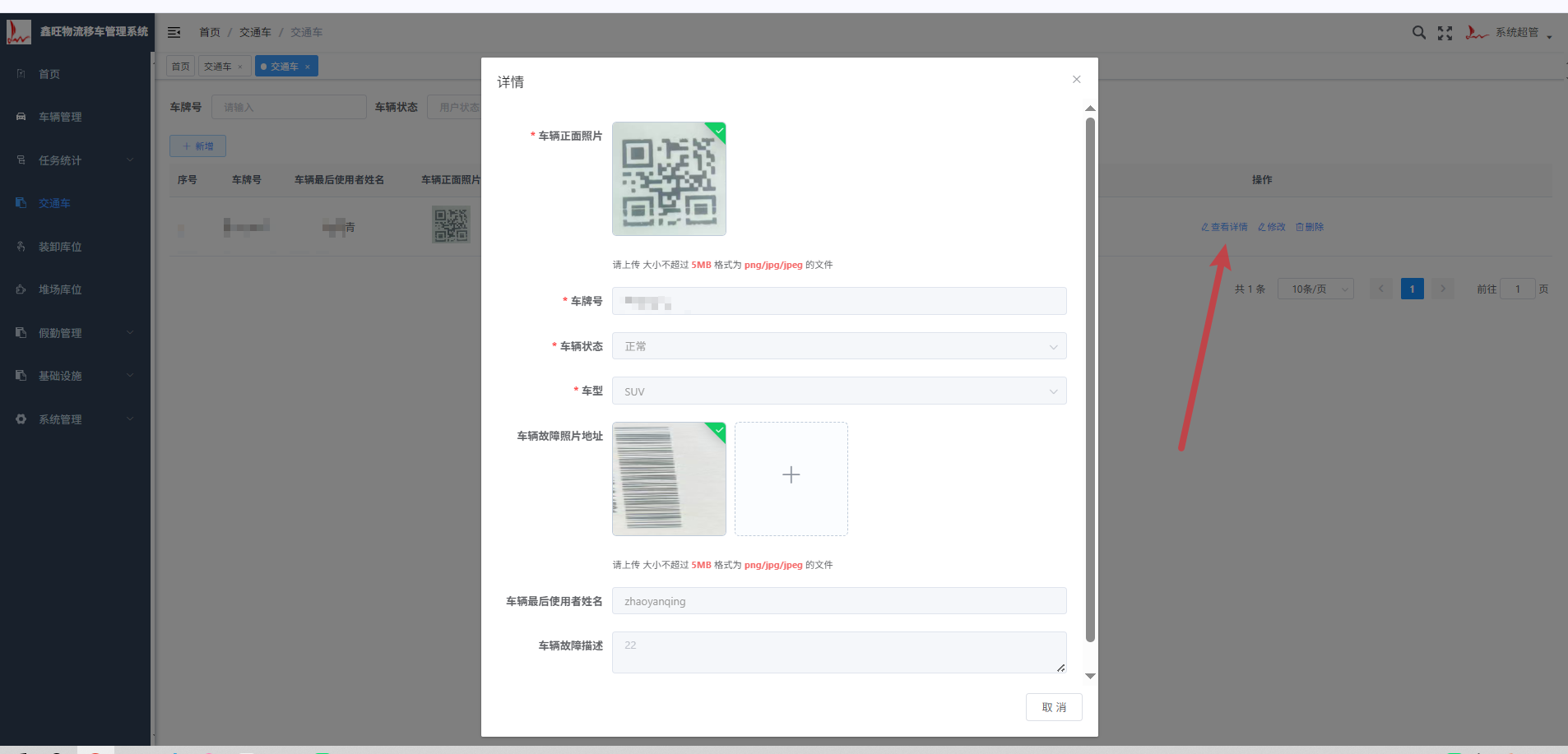
Task: Click the QR thumbnail in the table row
Action: (x=452, y=225)
